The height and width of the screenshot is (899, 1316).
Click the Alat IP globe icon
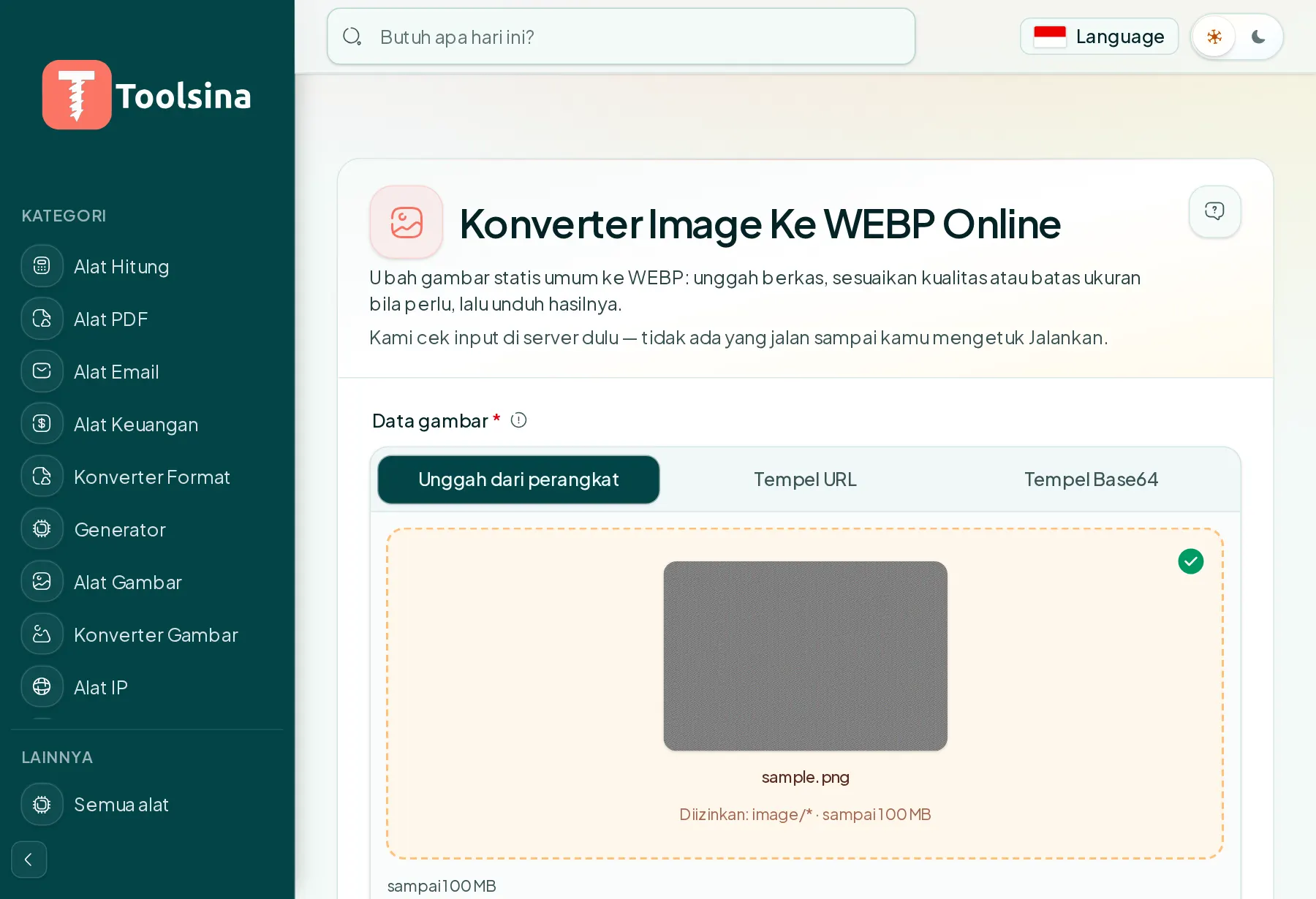point(42,687)
